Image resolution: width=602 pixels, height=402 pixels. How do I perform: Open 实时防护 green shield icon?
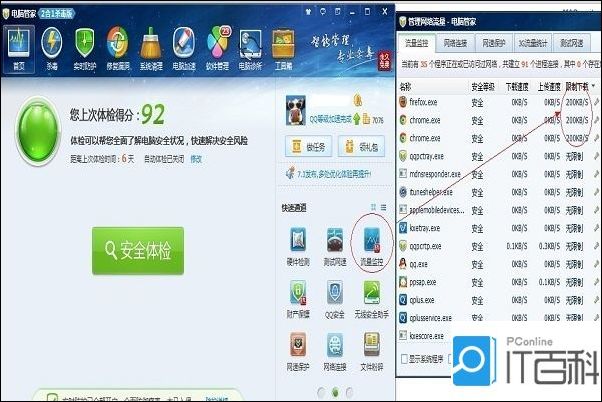click(85, 49)
